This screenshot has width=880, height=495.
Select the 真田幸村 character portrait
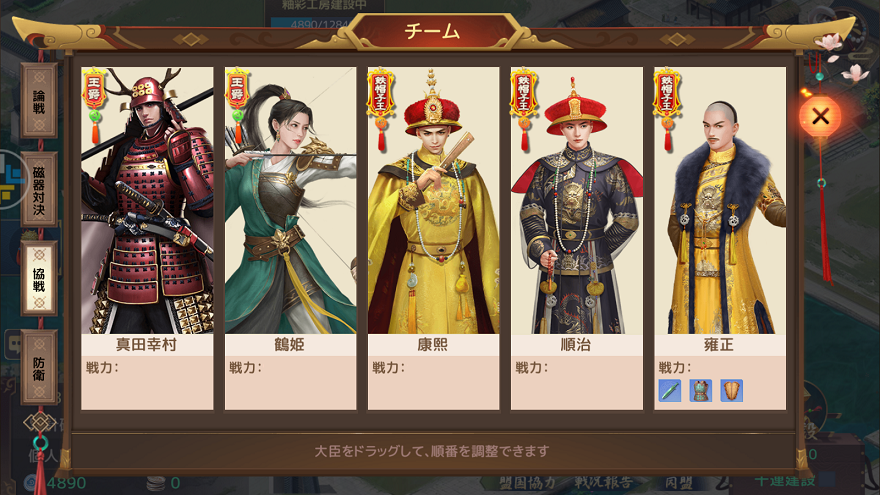pyautogui.click(x=147, y=200)
